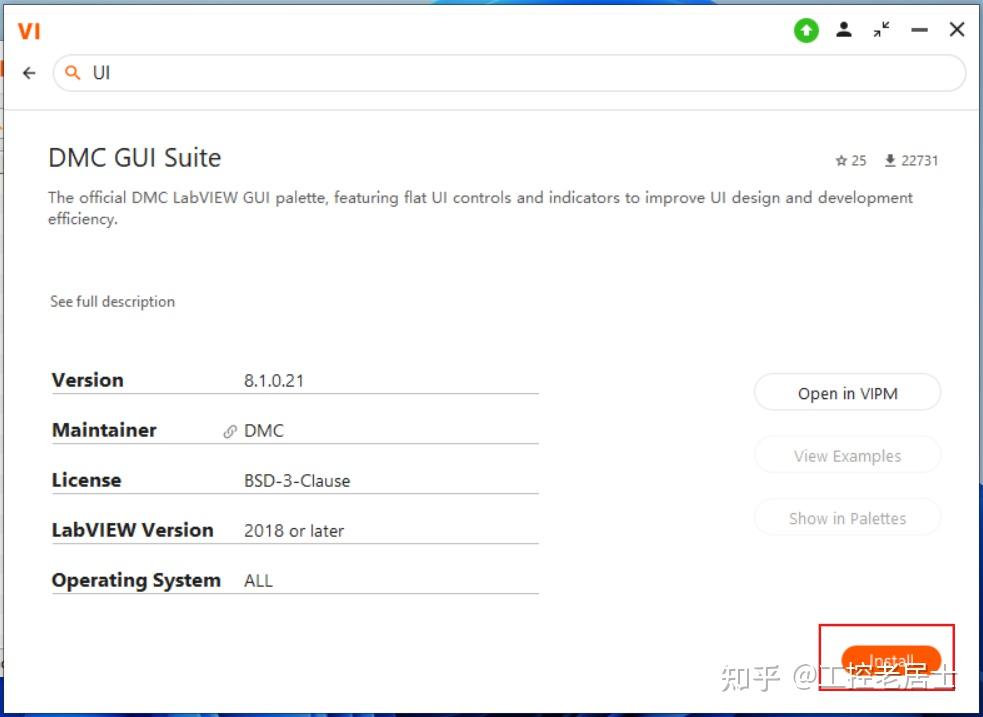Viewport: 983px width, 717px height.
Task: Click into the search field containing UI
Action: pos(509,73)
